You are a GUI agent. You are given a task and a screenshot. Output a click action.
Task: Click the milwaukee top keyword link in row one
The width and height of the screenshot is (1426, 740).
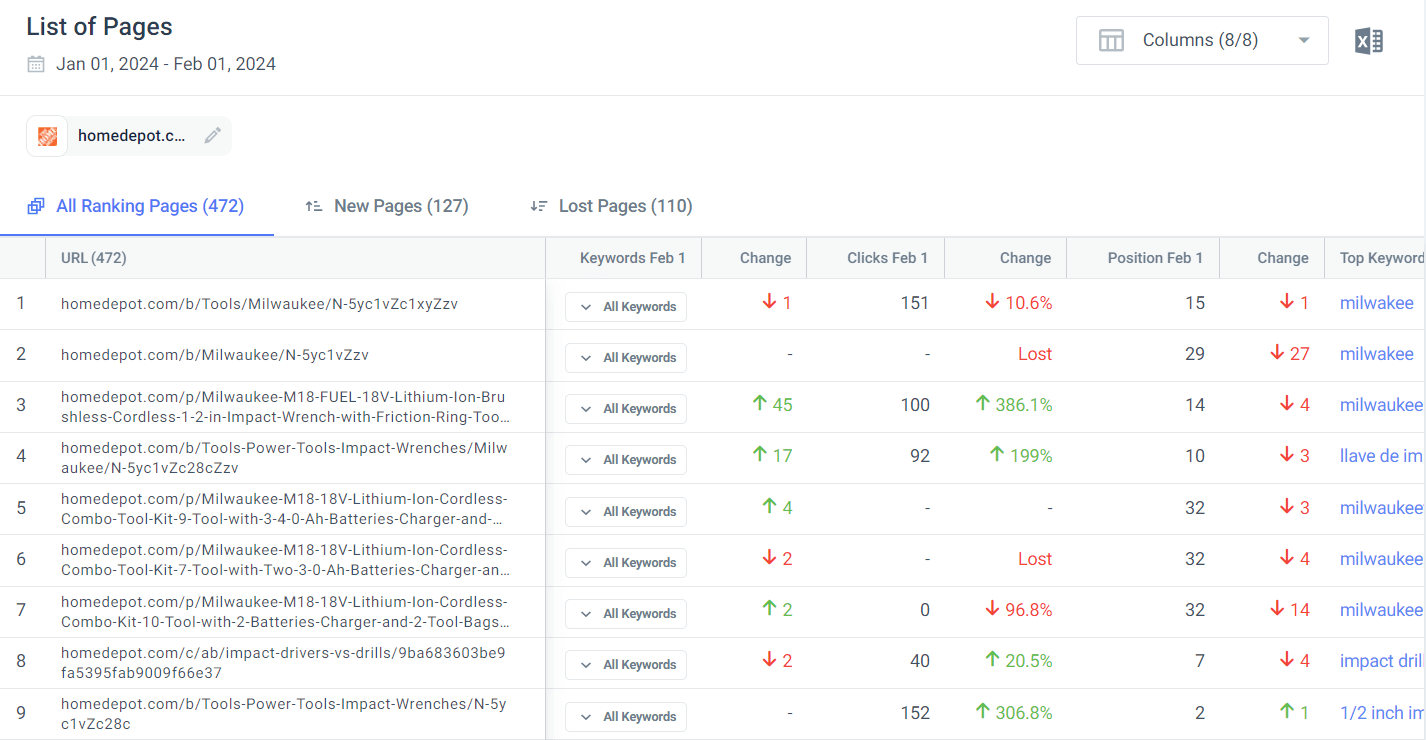pyautogui.click(x=1377, y=302)
